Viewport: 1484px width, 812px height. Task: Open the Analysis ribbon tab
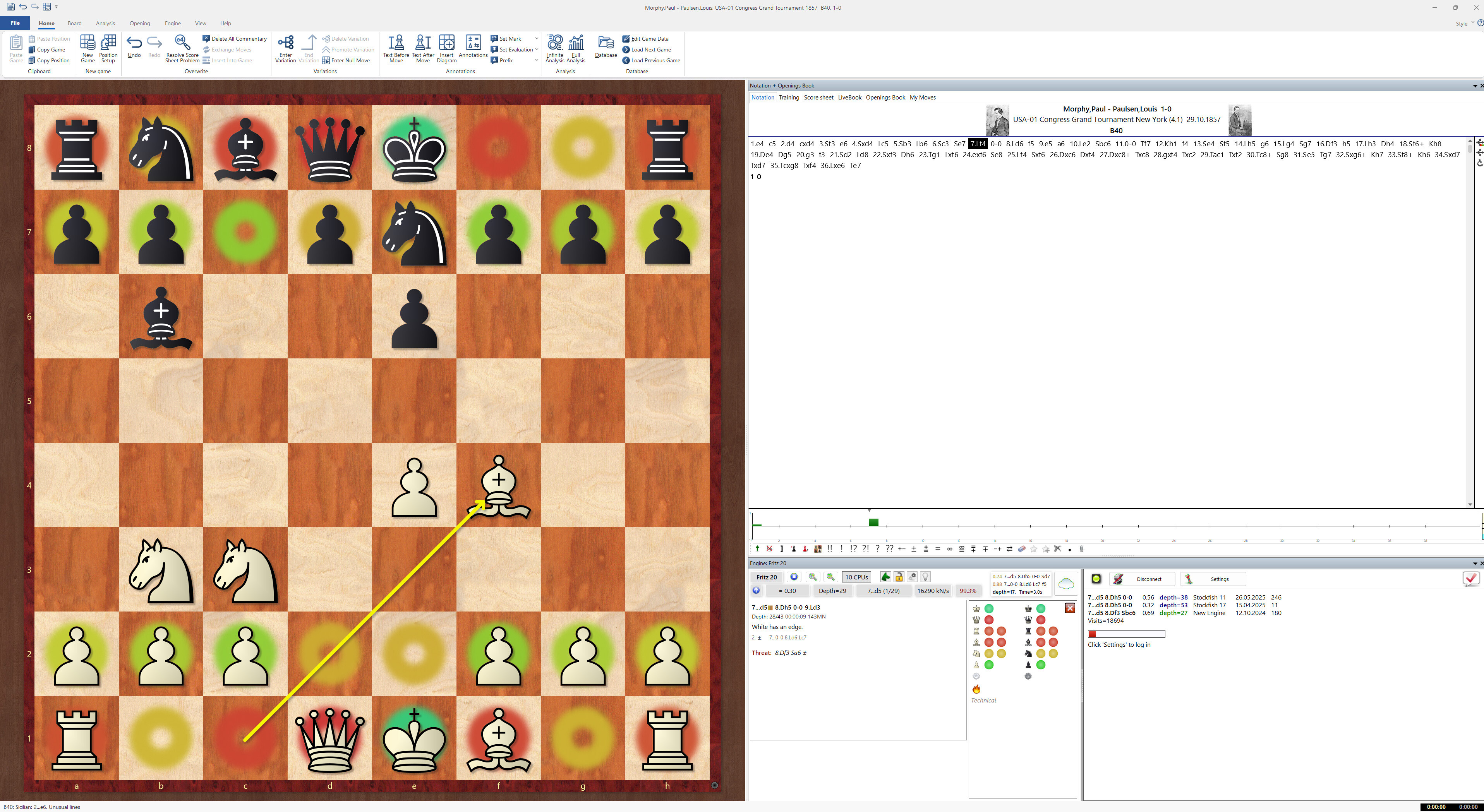coord(105,23)
